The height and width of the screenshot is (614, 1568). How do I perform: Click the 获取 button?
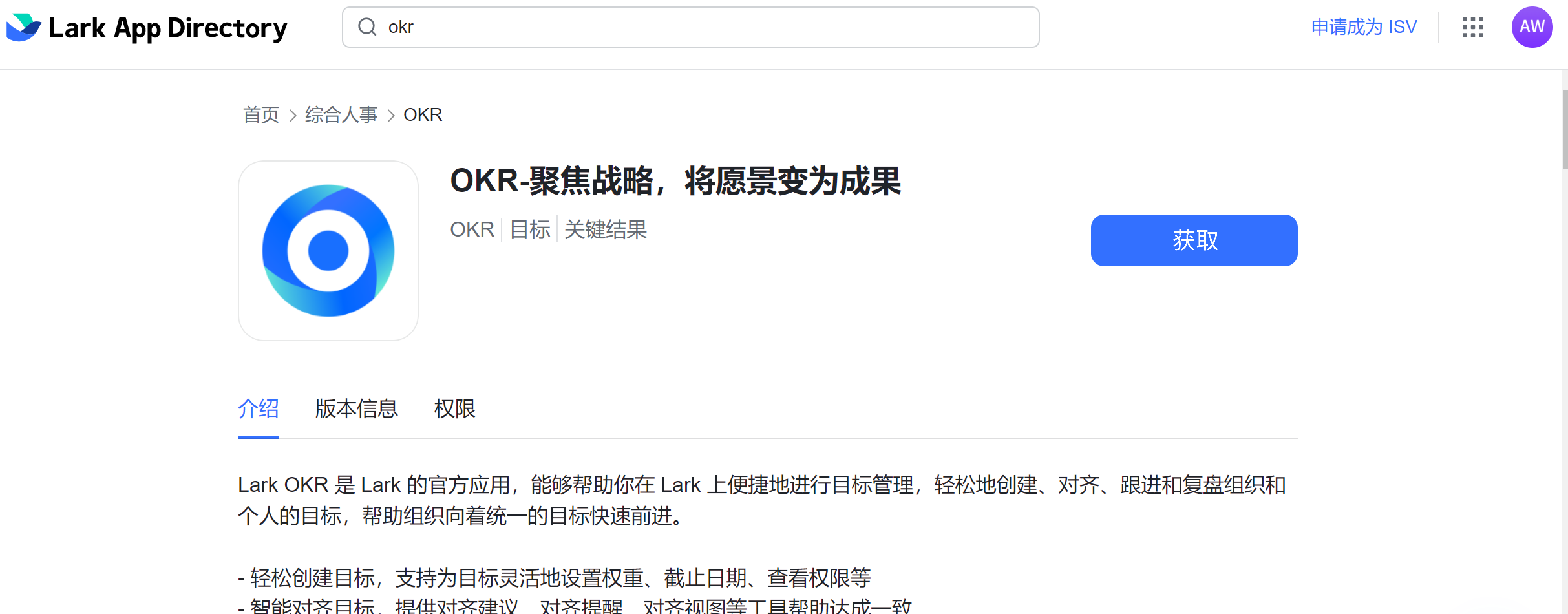pos(1194,240)
